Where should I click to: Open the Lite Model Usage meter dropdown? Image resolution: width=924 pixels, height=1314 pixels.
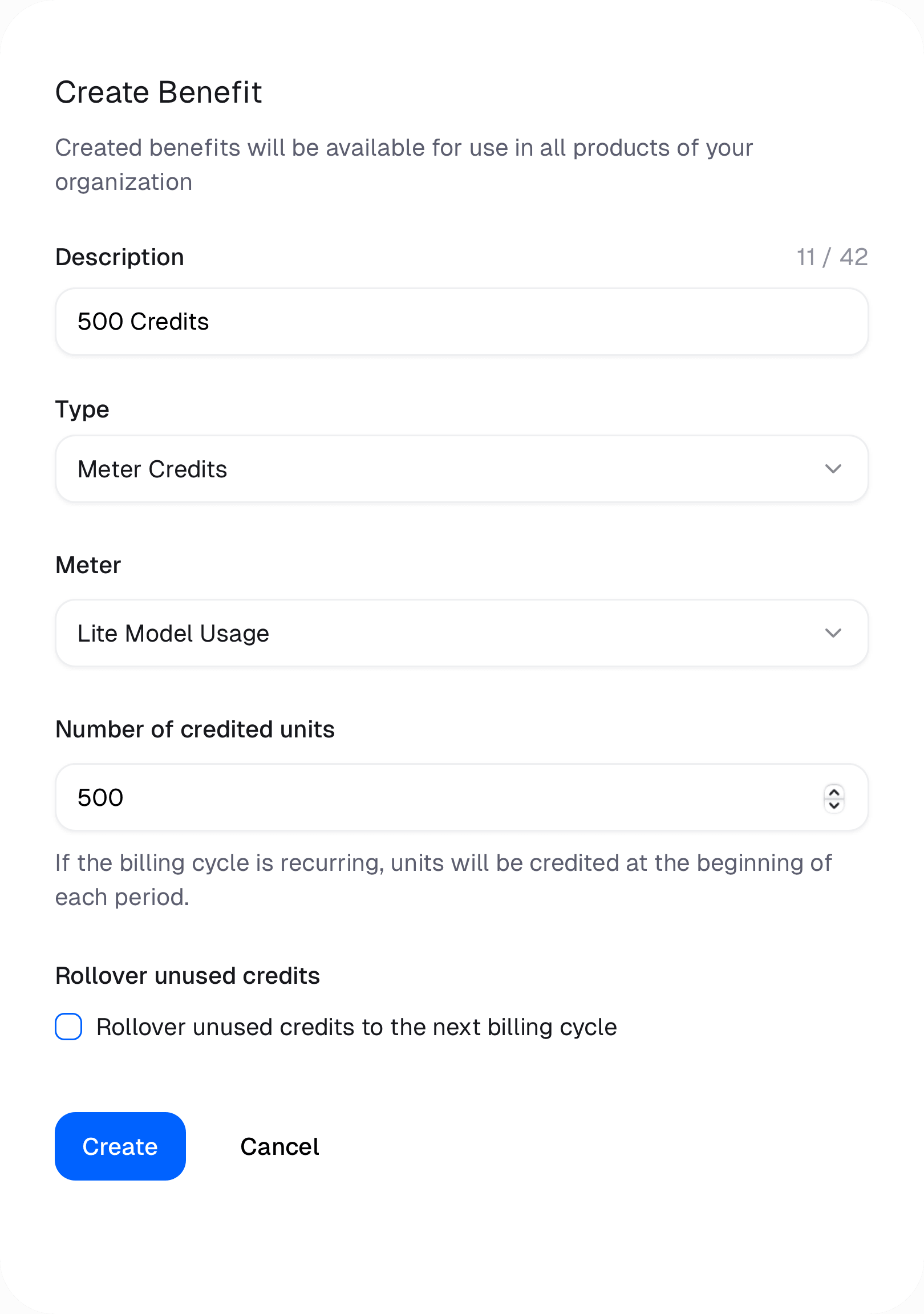point(461,633)
